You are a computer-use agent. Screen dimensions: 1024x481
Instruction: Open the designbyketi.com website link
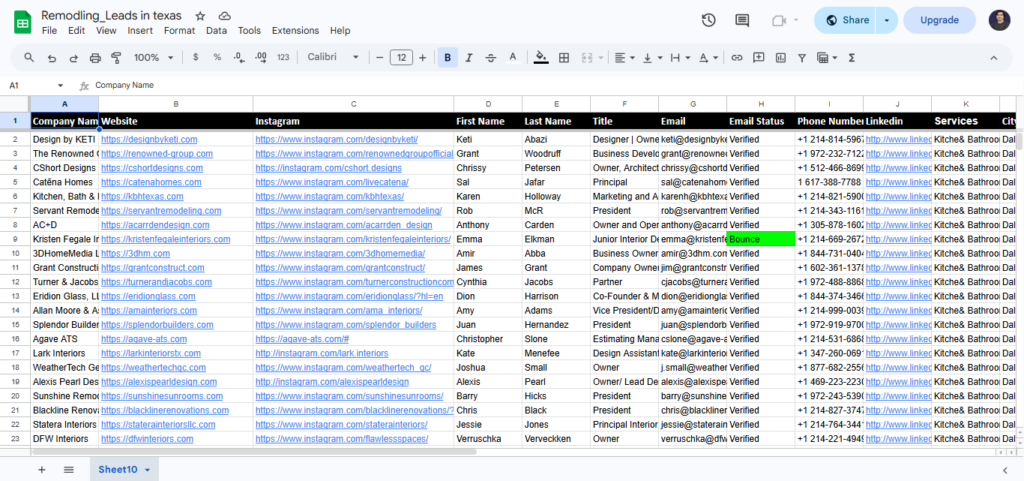coord(149,140)
